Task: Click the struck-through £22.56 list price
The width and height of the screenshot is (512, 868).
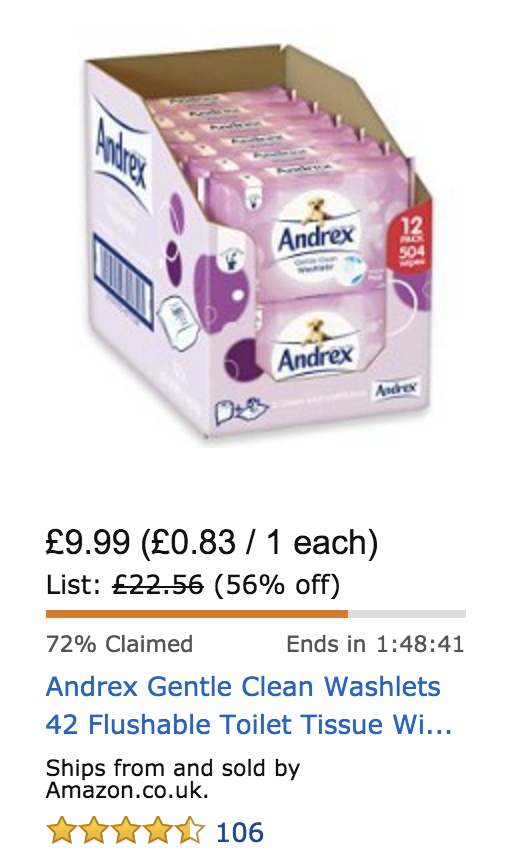Action: pyautogui.click(x=158, y=585)
